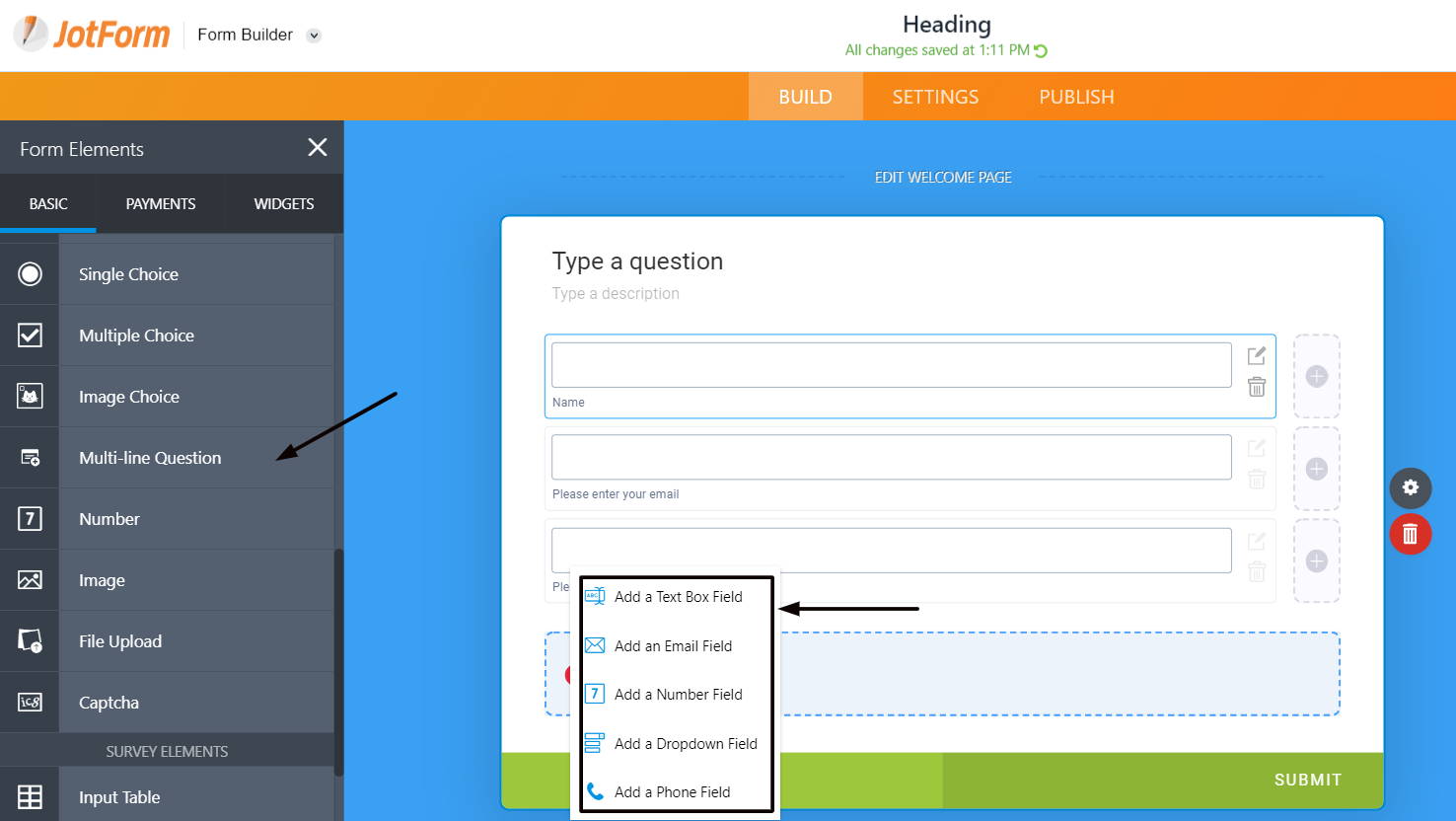Click the revert changes arrow icon
1456x821 pixels.
tap(1041, 51)
